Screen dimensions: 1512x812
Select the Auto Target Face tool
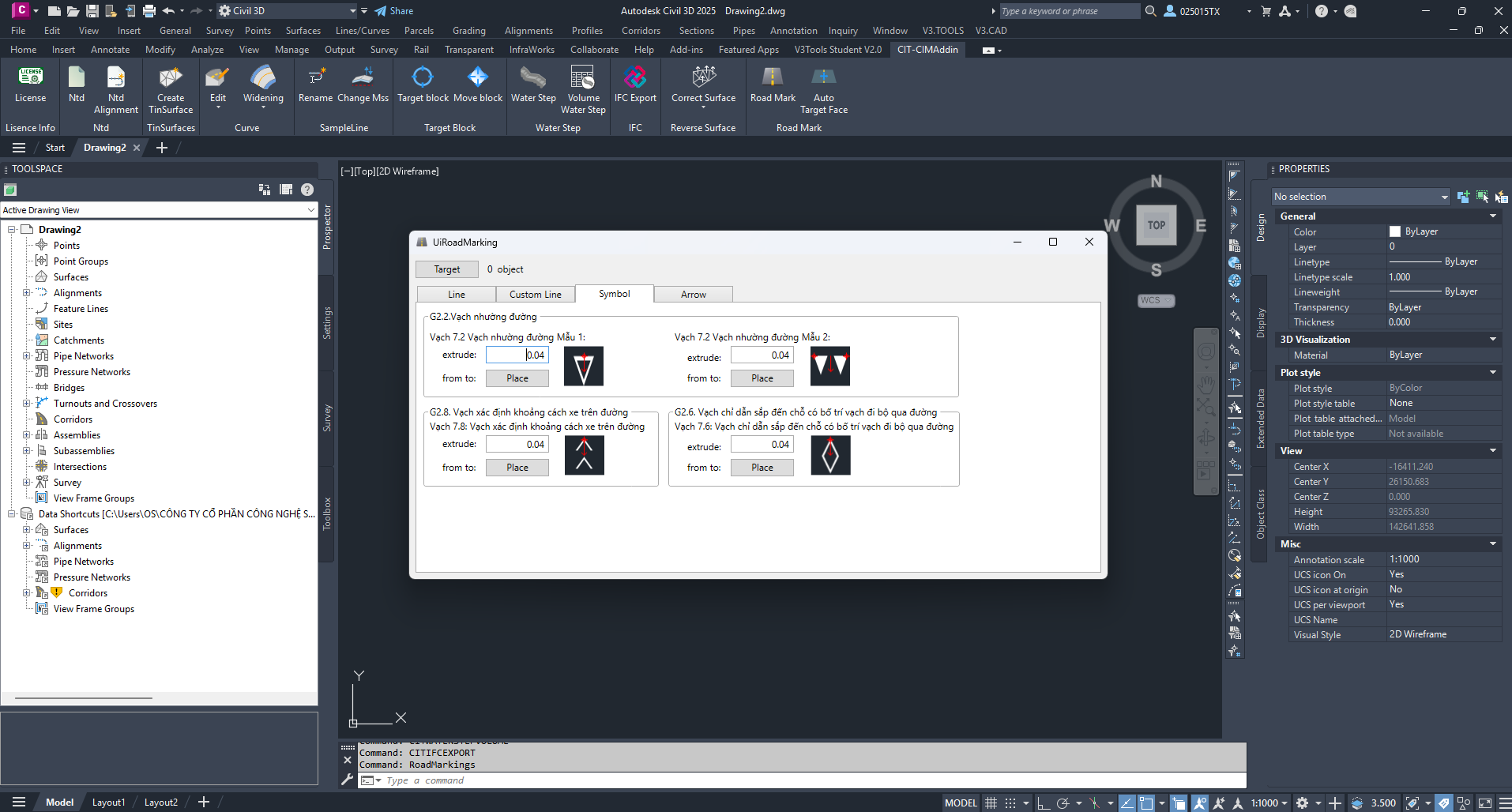(823, 89)
